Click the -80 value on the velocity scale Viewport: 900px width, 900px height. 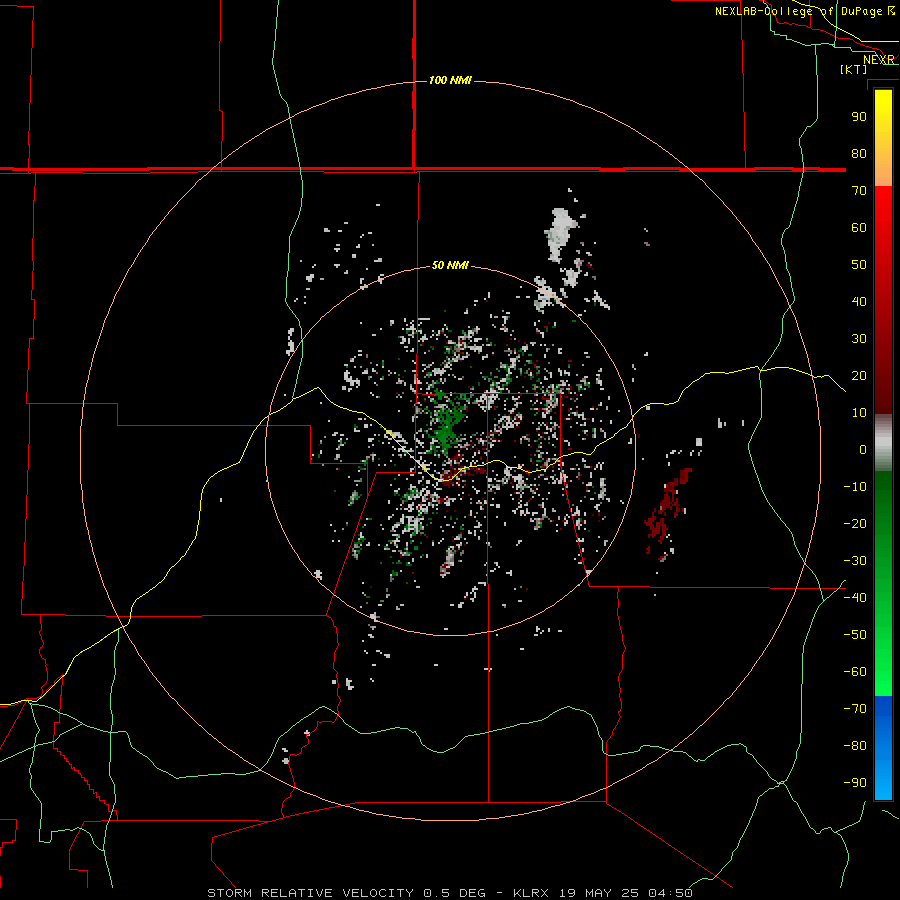(855, 746)
